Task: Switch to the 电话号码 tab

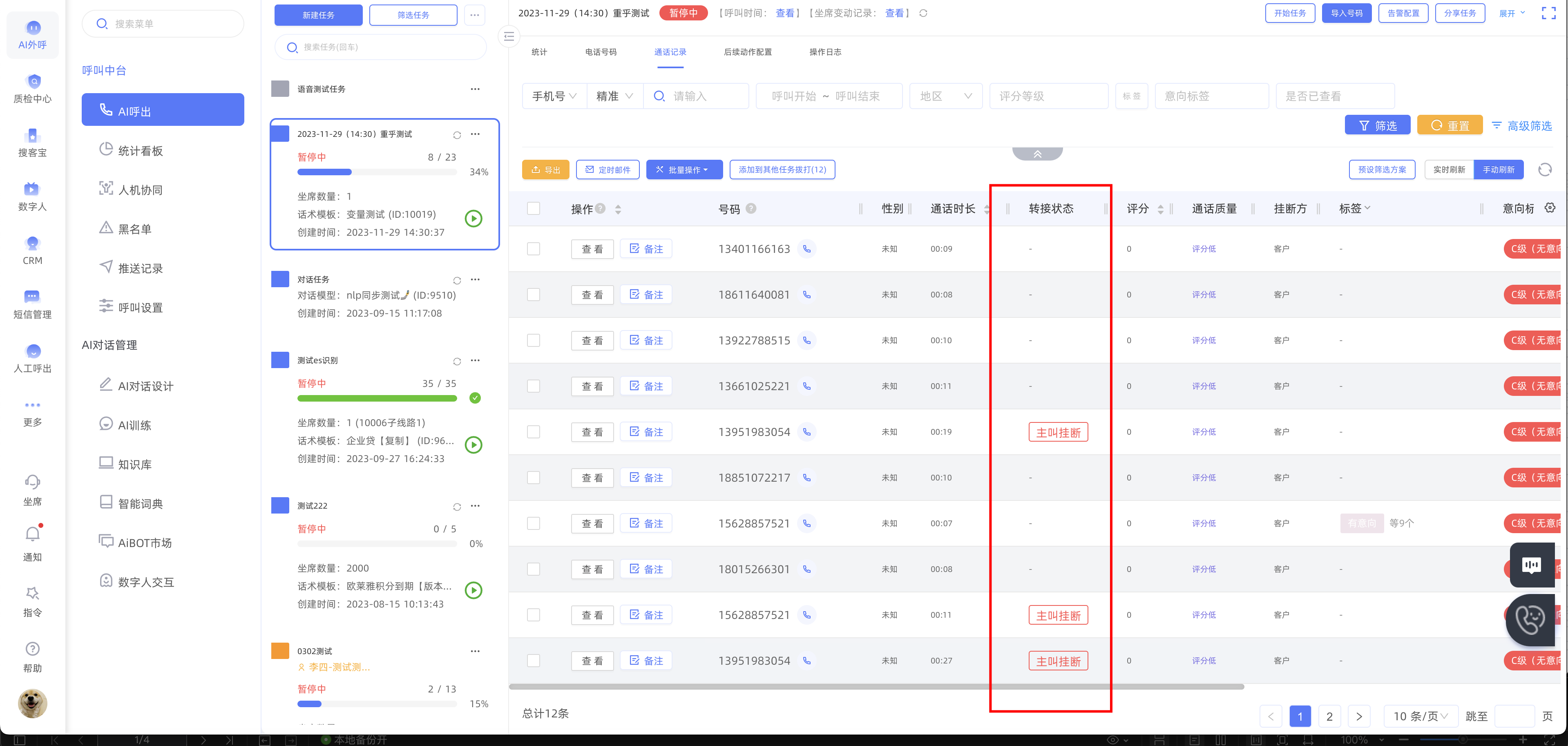Action: click(601, 52)
